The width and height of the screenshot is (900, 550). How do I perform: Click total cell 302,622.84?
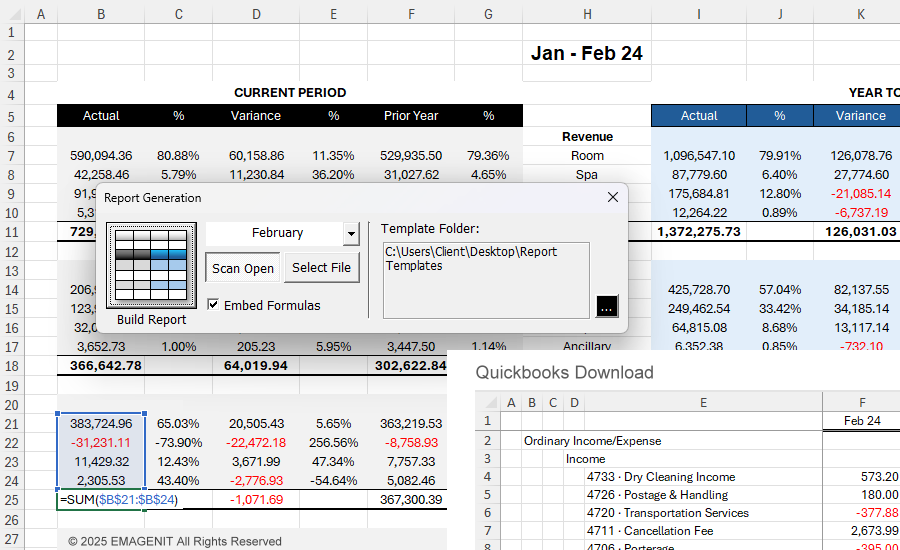409,366
